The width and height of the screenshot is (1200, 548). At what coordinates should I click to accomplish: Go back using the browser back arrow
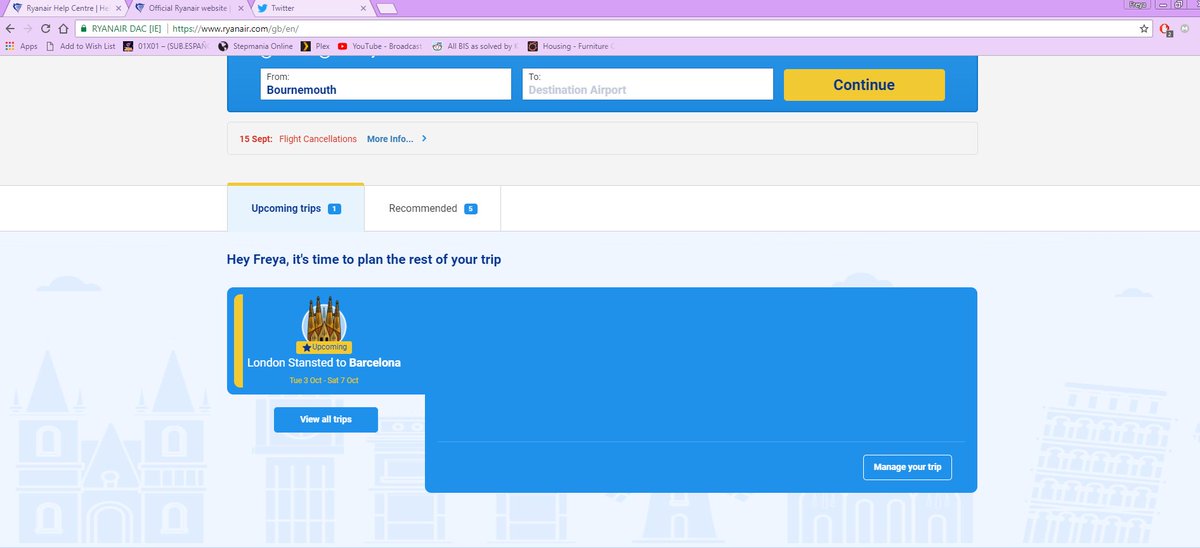[x=10, y=29]
